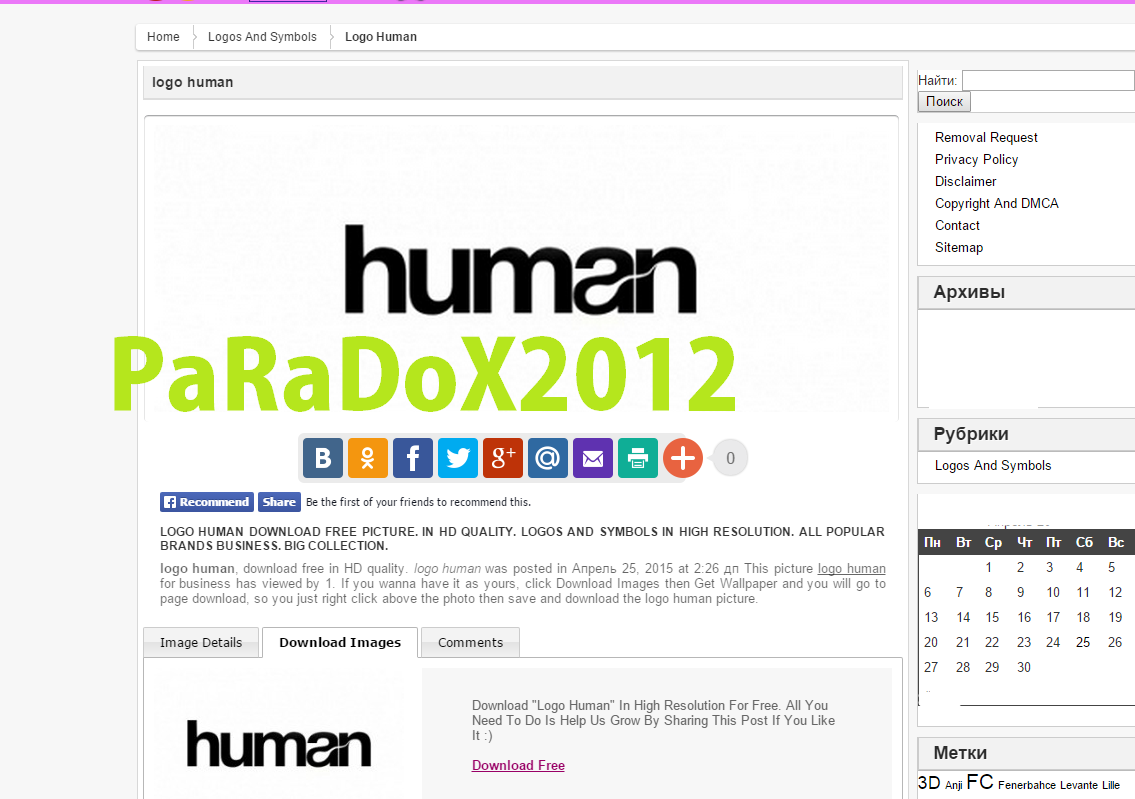Click the FC tag

pos(979,782)
